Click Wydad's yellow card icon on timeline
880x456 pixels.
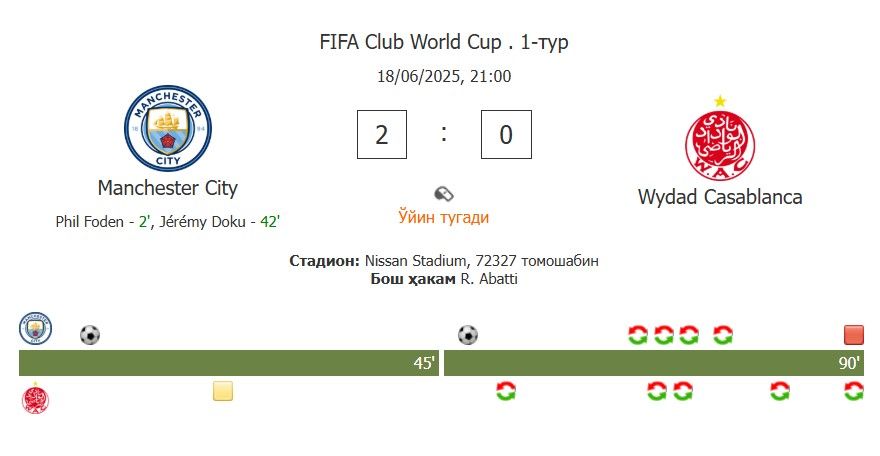(x=223, y=391)
